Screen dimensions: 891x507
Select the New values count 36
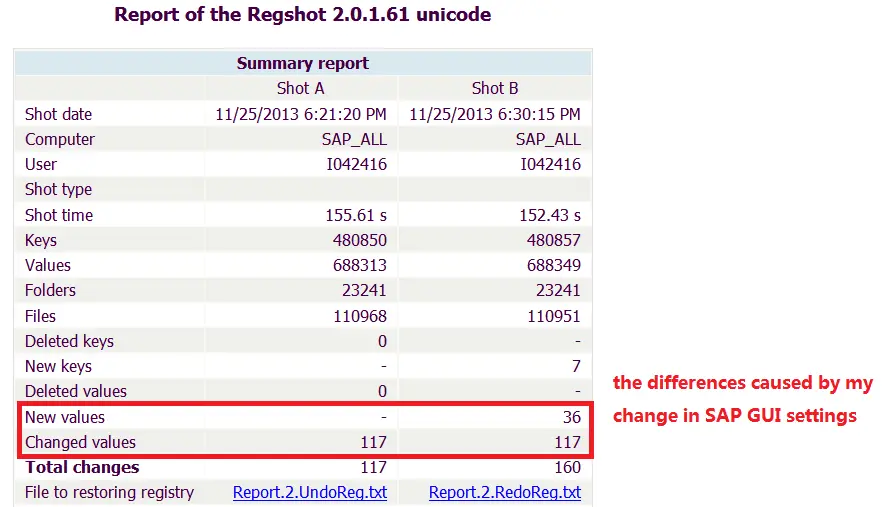pos(572,417)
